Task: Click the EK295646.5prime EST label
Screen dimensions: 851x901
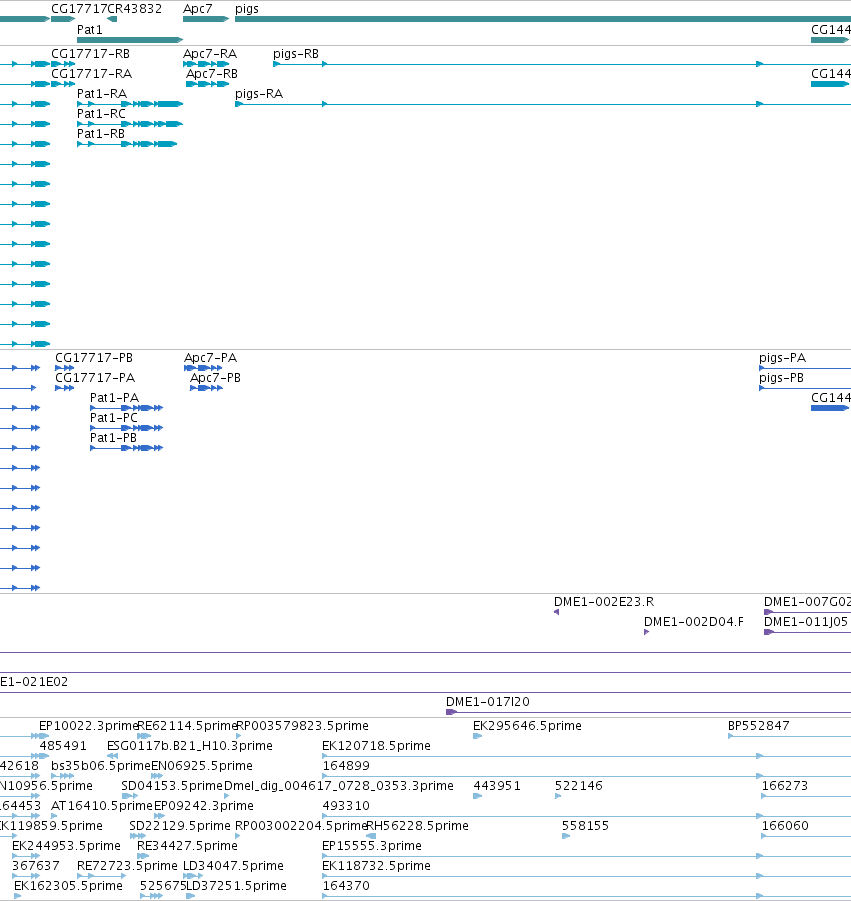Action: coord(527,726)
